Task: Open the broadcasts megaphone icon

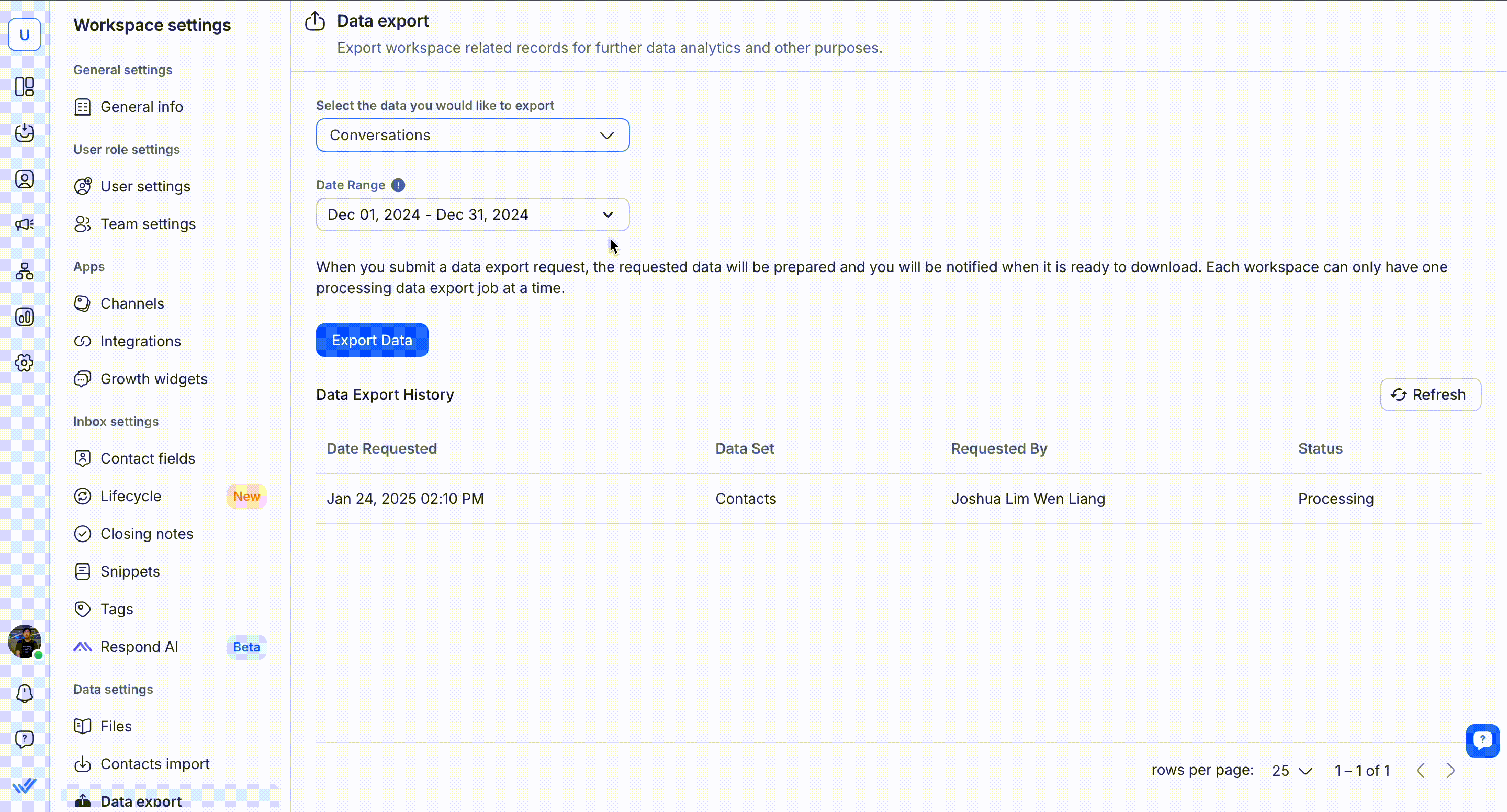Action: point(25,224)
